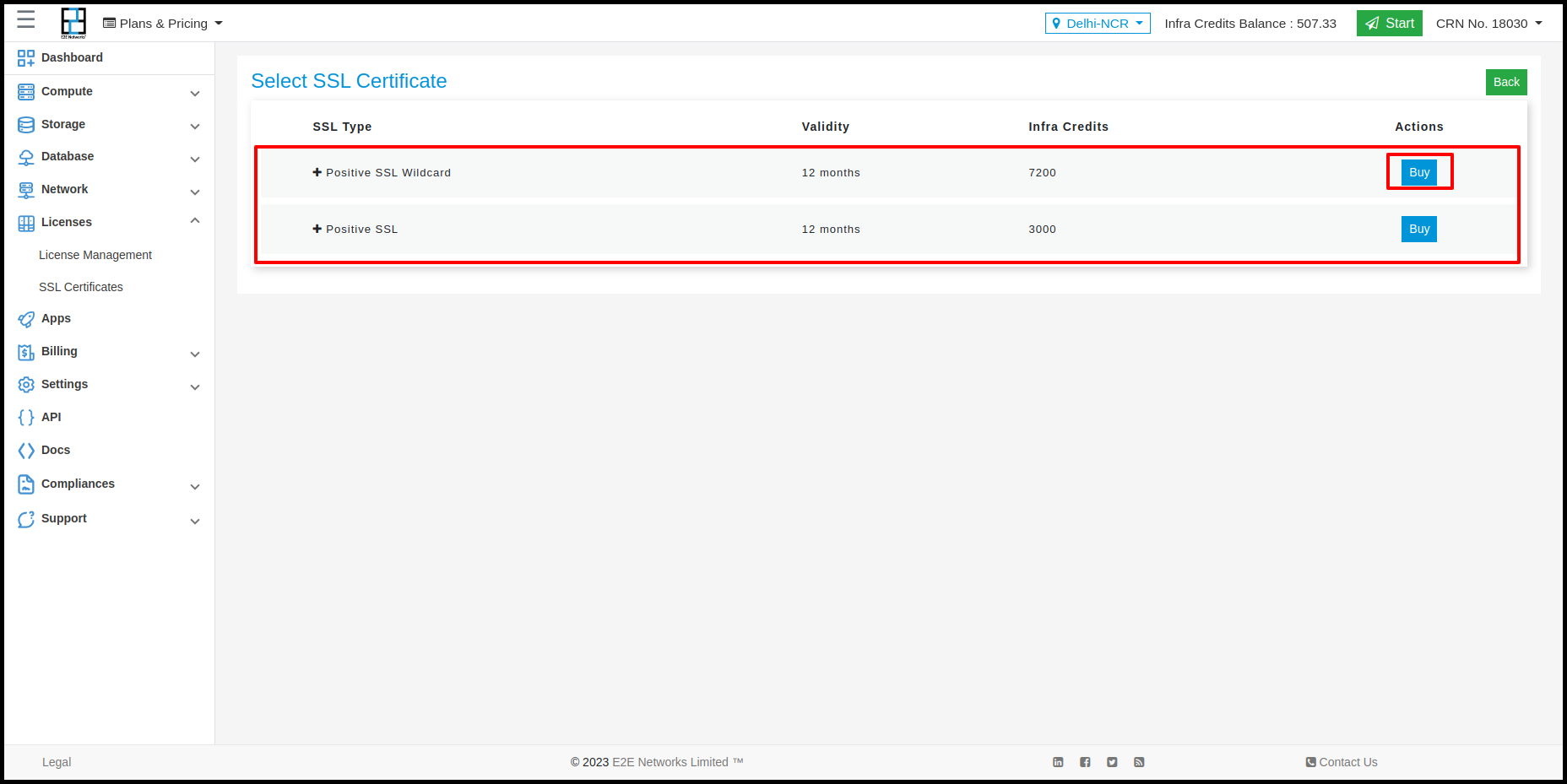Click the Storage disk icon
Viewport: 1567px width, 784px height.
[x=26, y=125]
